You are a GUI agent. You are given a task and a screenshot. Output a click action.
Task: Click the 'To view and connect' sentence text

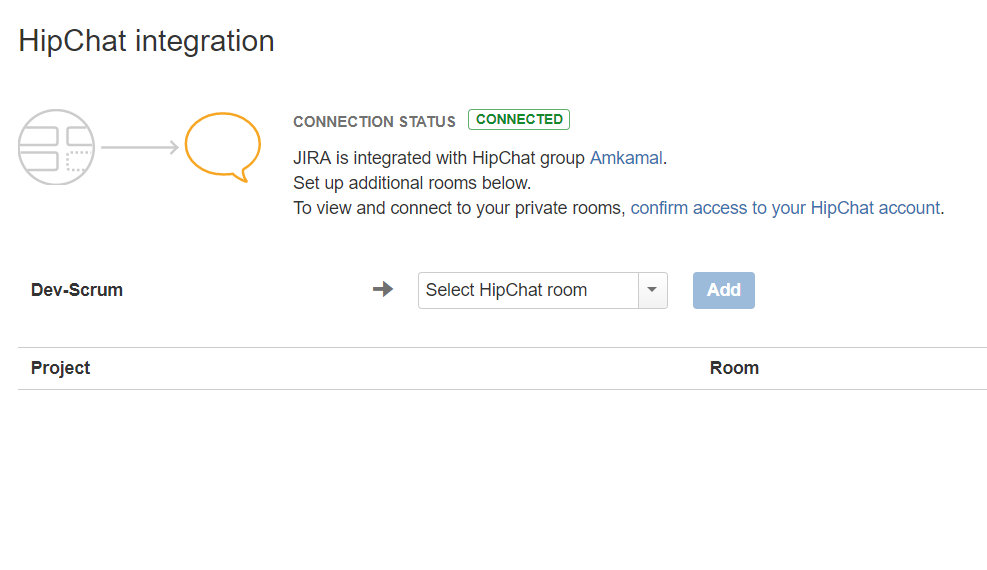(x=460, y=208)
